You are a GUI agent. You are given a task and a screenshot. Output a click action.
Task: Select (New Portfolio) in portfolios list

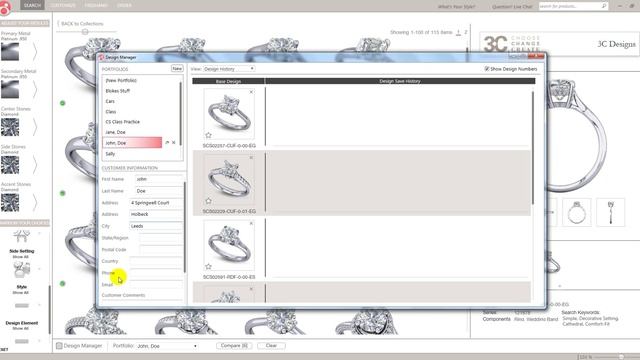coord(121,80)
